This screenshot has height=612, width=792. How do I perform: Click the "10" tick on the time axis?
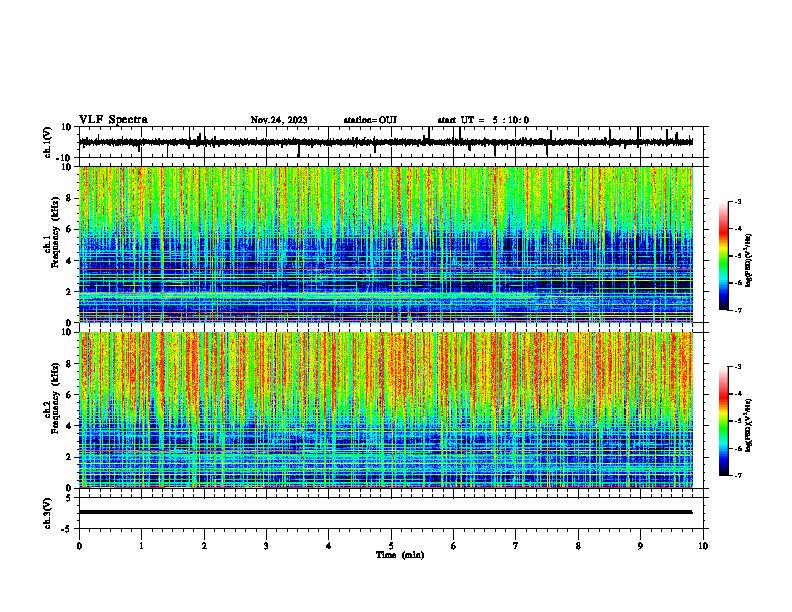click(x=703, y=546)
